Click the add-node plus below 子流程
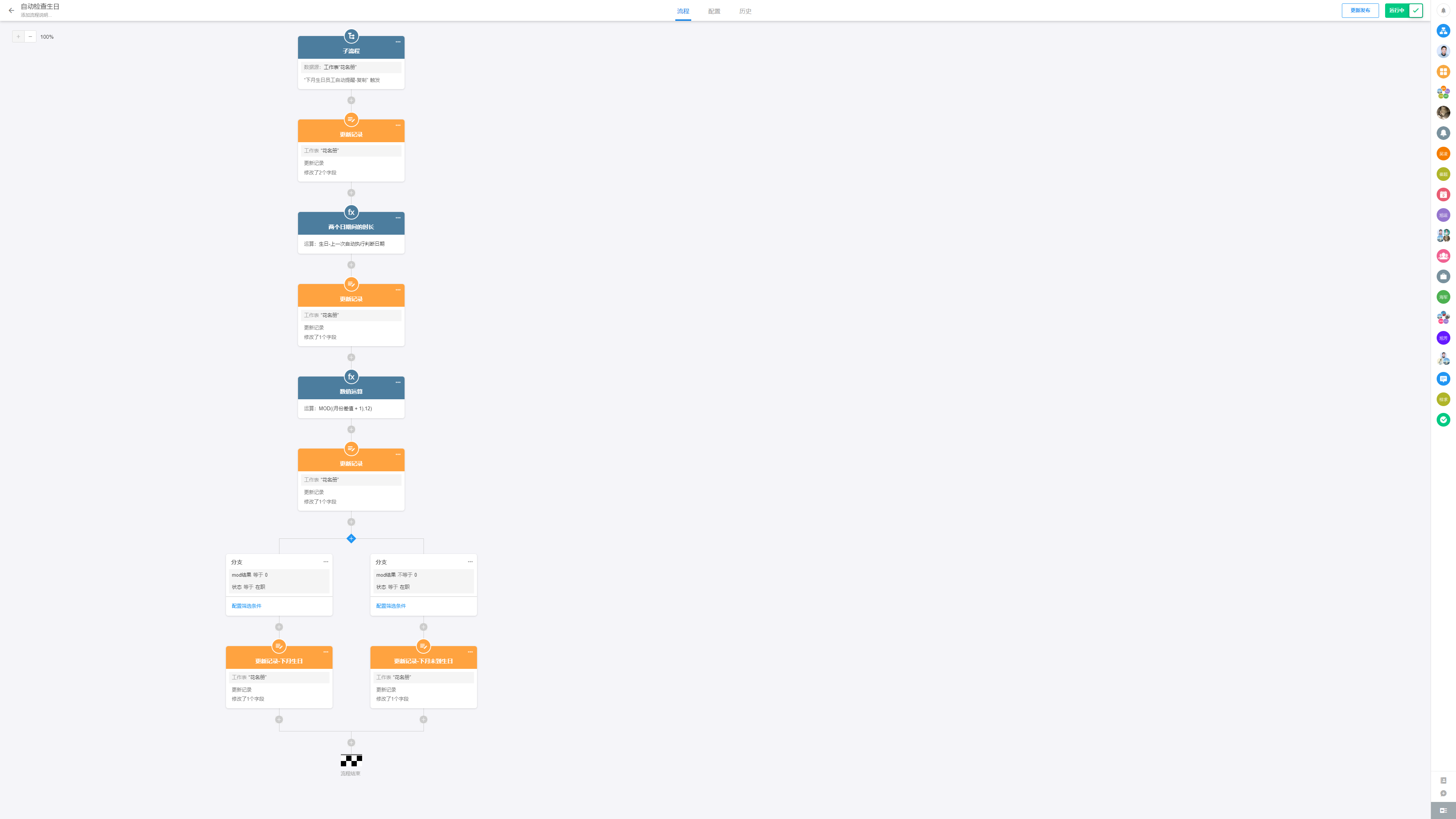The width and height of the screenshot is (1456, 819). pyautogui.click(x=351, y=100)
